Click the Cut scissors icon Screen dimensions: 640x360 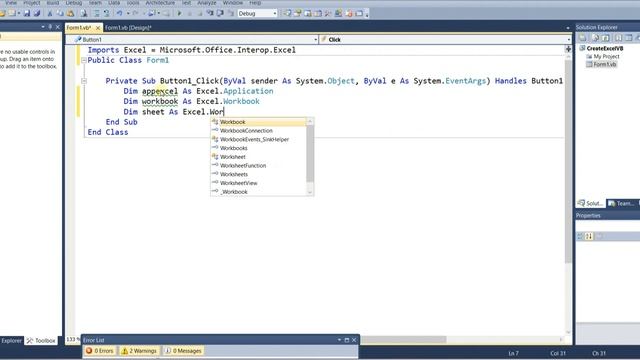click(x=50, y=13)
